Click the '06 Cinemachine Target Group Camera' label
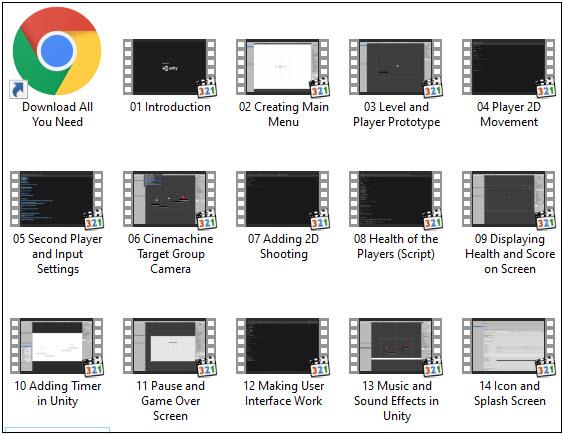This screenshot has width=563, height=434. pyautogui.click(x=171, y=254)
